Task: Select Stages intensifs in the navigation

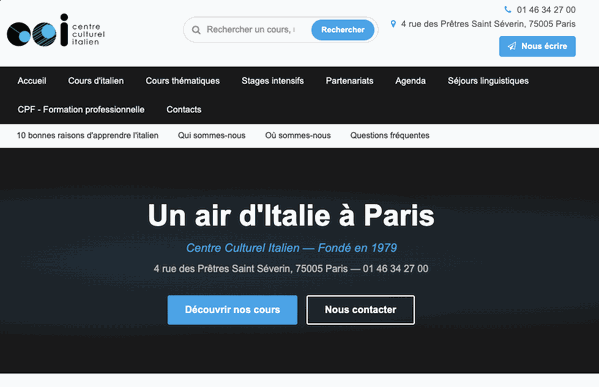Action: pos(273,81)
